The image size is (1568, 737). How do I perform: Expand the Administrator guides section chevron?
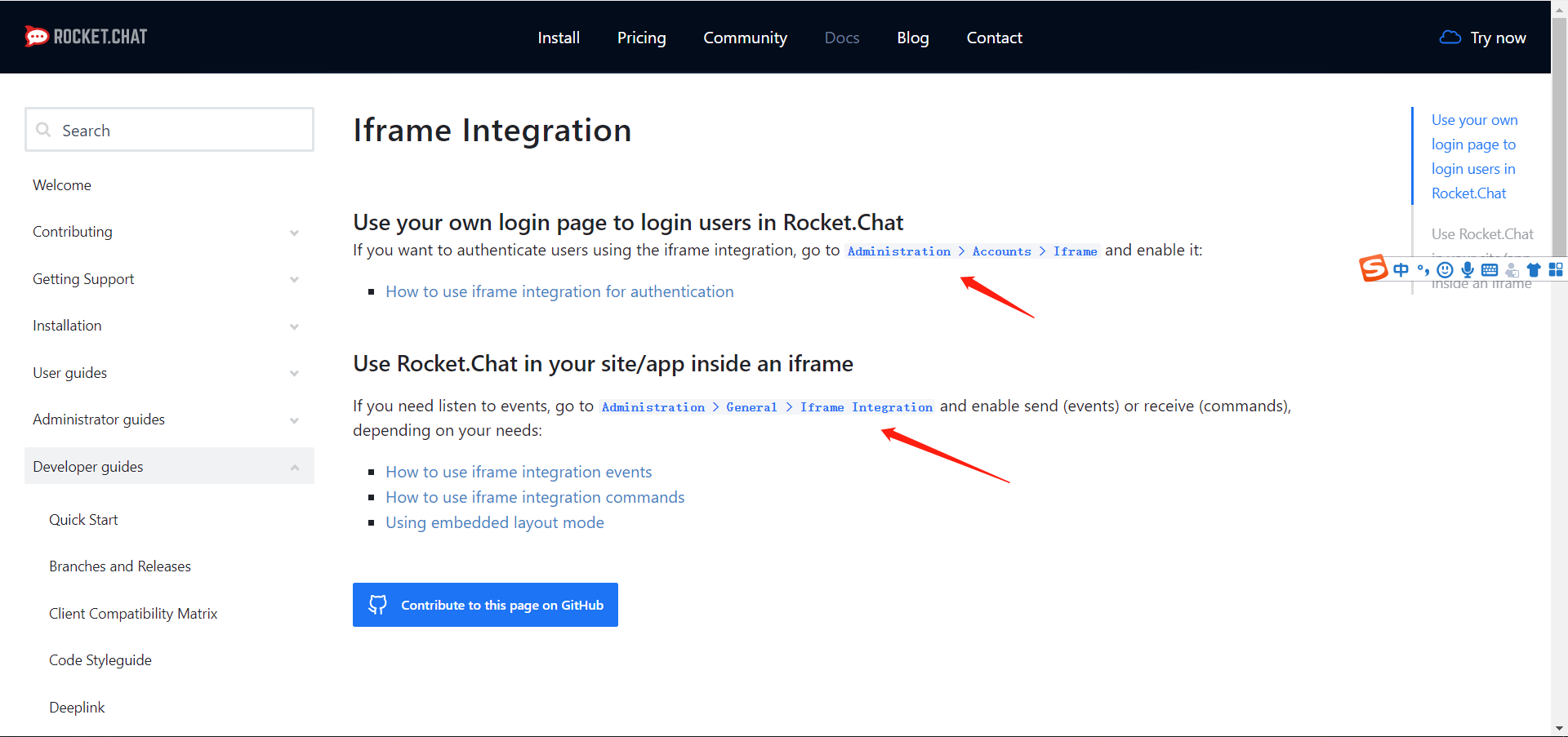(294, 420)
